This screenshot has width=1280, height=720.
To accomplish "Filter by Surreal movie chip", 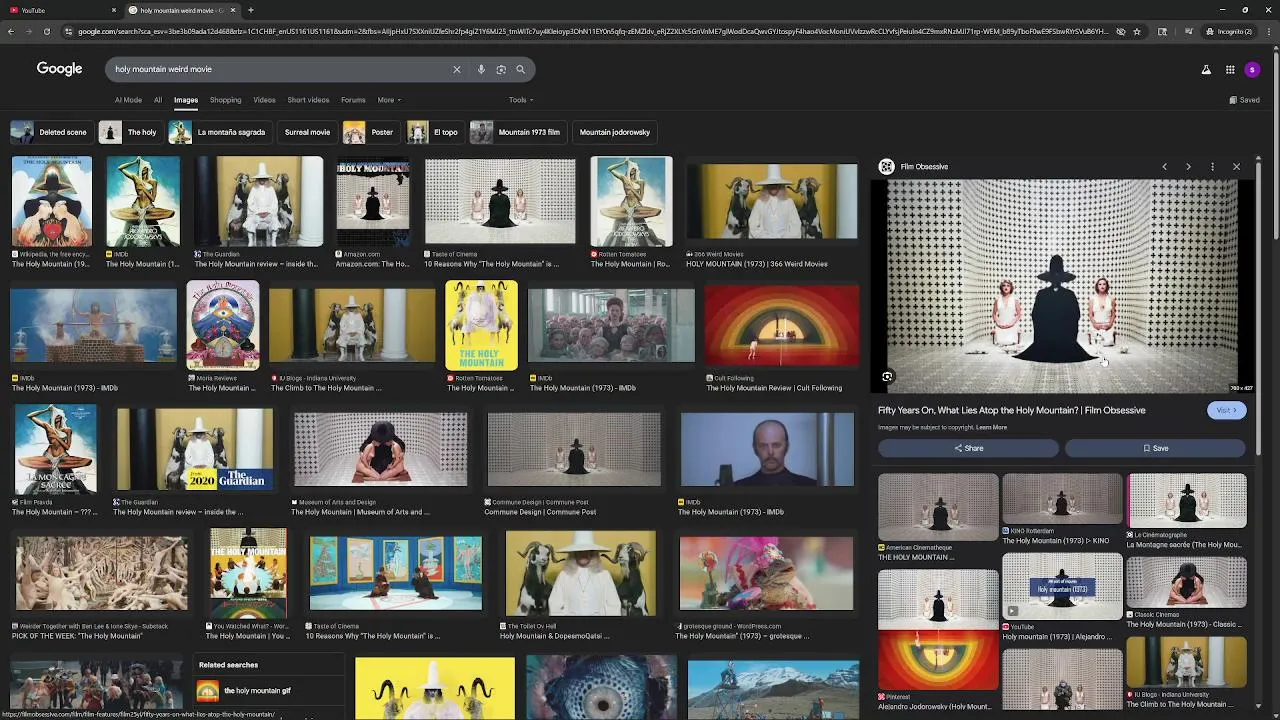I will pyautogui.click(x=307, y=132).
